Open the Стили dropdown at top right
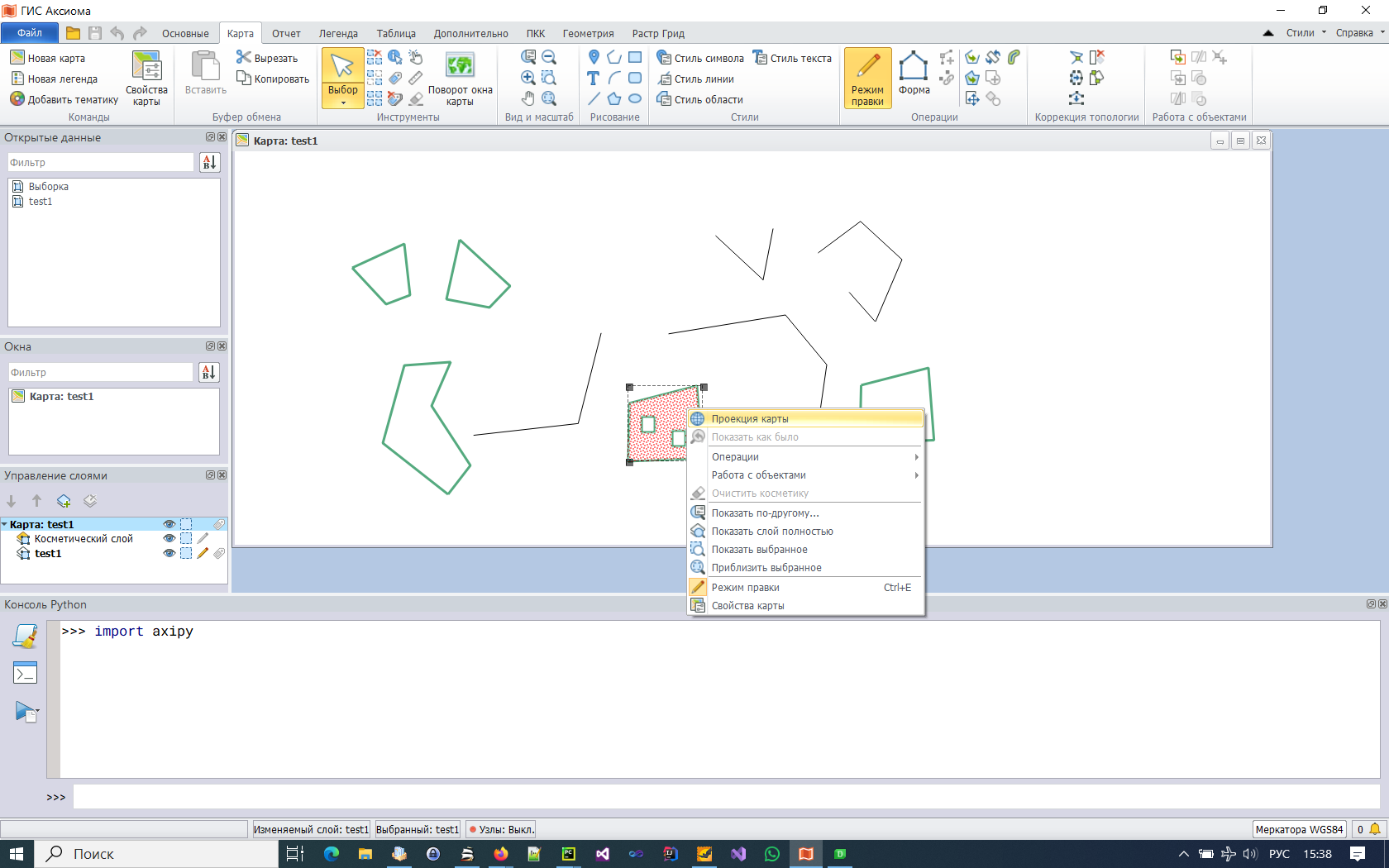This screenshot has height=868, width=1389. click(x=1305, y=33)
